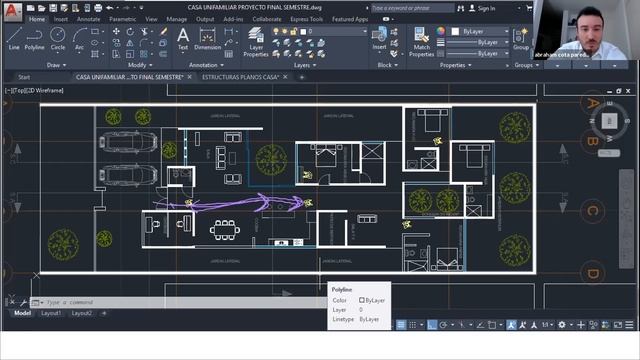The image size is (640, 360).
Task: Open the Customization menu in status bar
Action: [629, 324]
